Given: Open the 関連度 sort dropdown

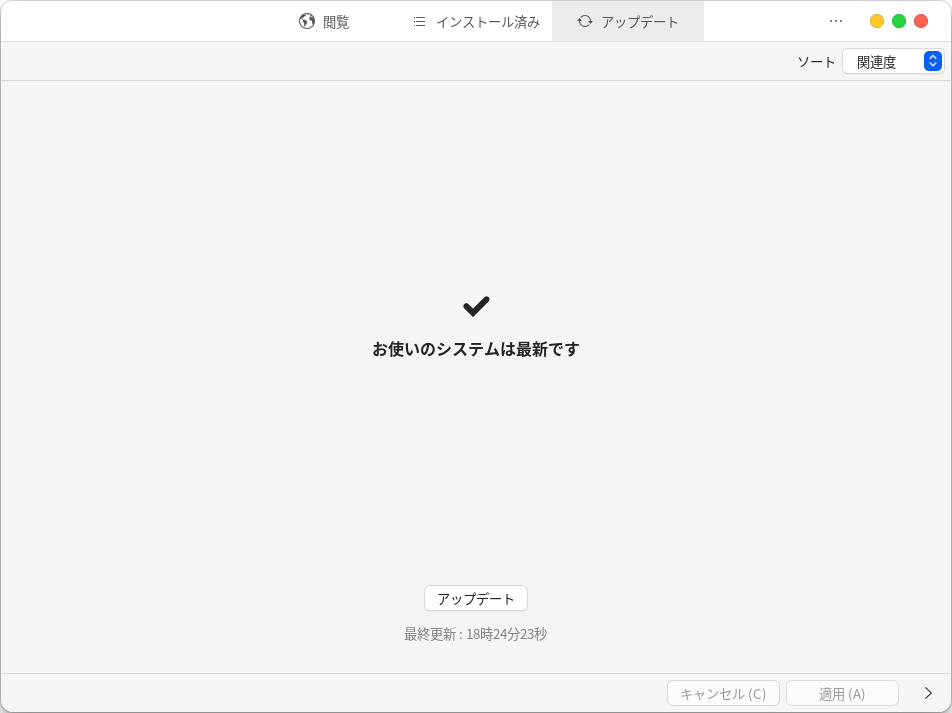Looking at the screenshot, I should point(882,62).
